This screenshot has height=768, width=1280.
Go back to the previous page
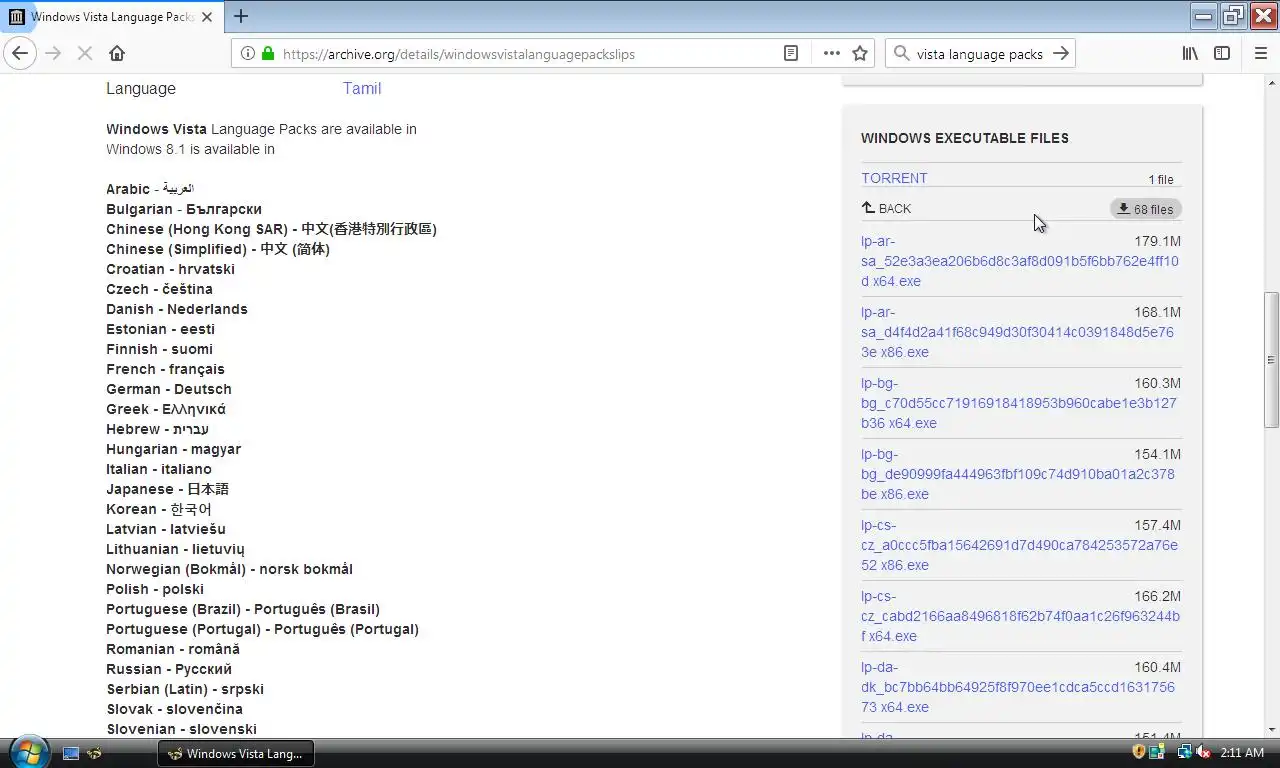pyautogui.click(x=20, y=53)
